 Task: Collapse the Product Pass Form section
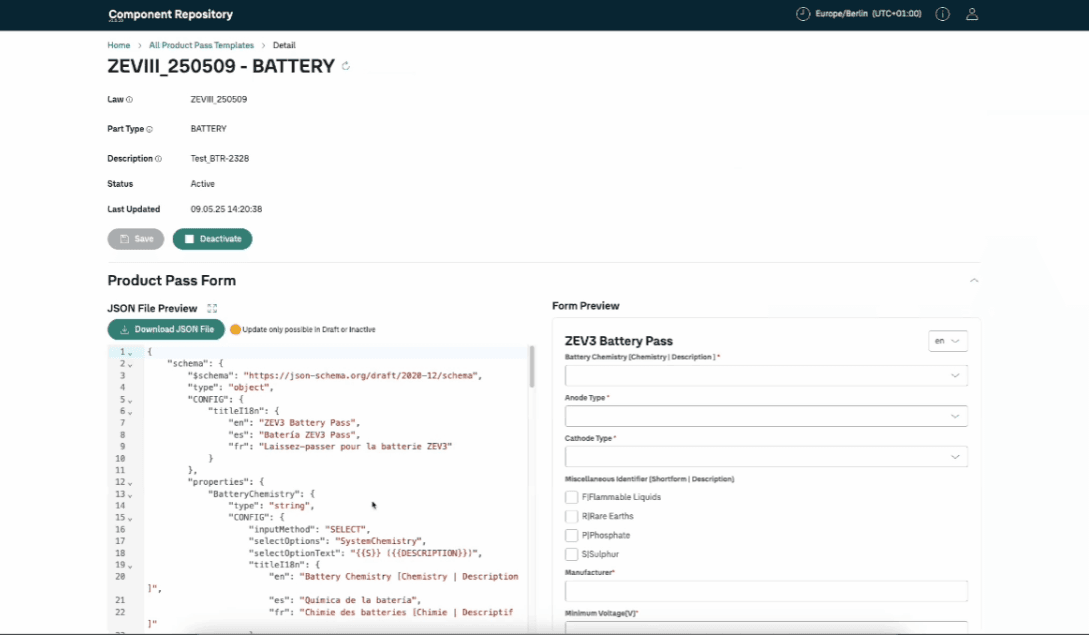[x=974, y=281]
